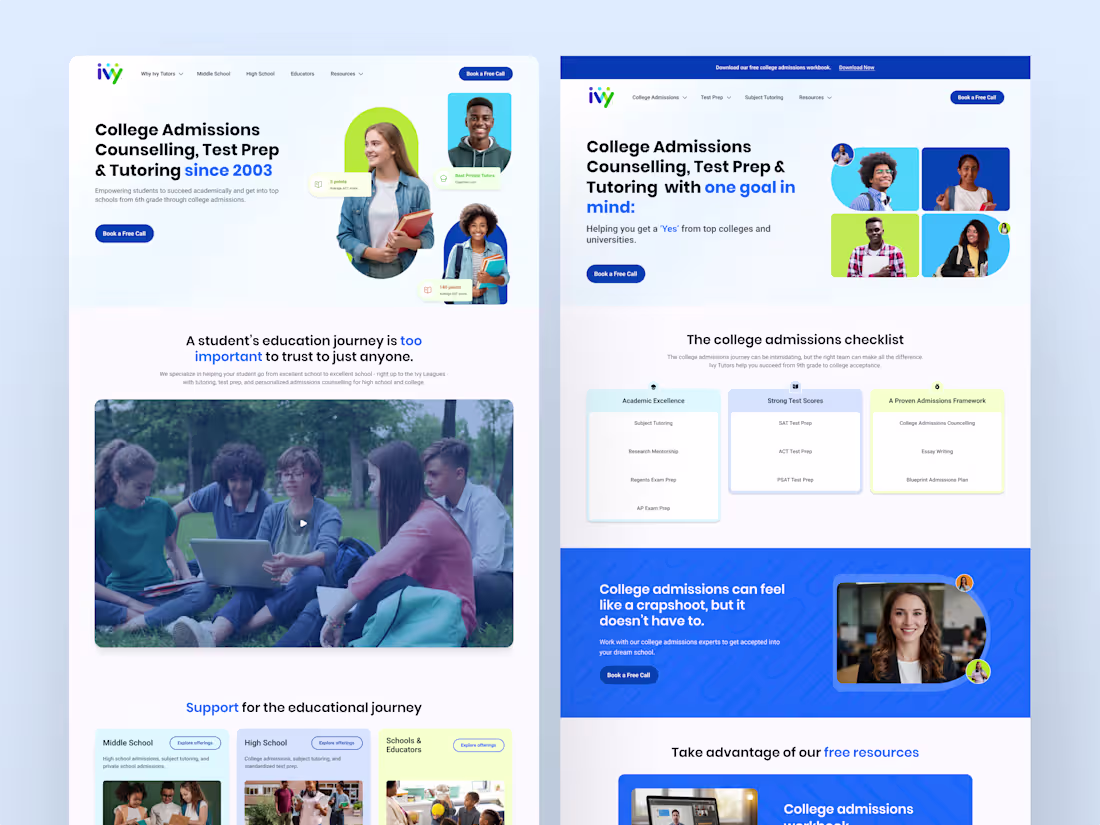Open Middle School in the left navigation

[213, 74]
